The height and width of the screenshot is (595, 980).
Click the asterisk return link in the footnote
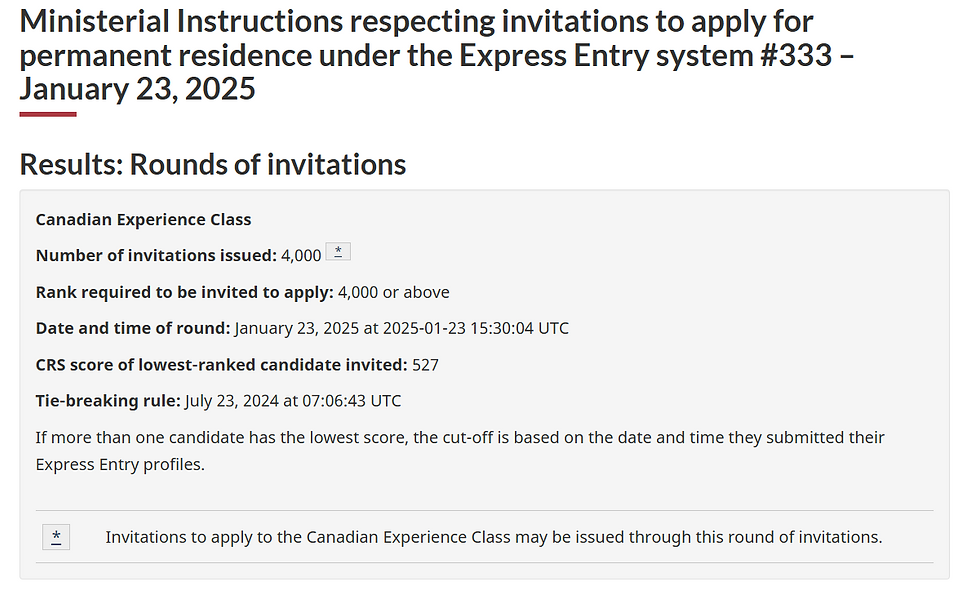(56, 537)
